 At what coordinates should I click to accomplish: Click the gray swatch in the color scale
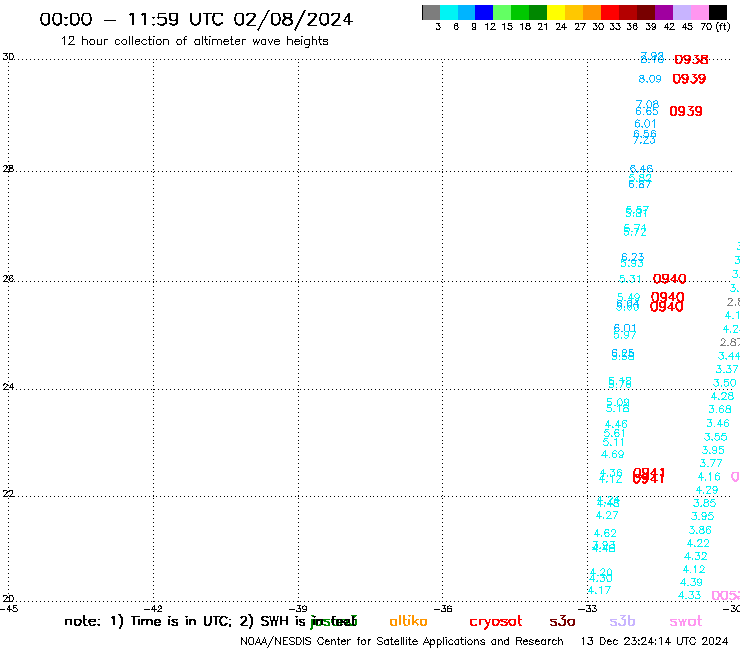[x=431, y=12]
